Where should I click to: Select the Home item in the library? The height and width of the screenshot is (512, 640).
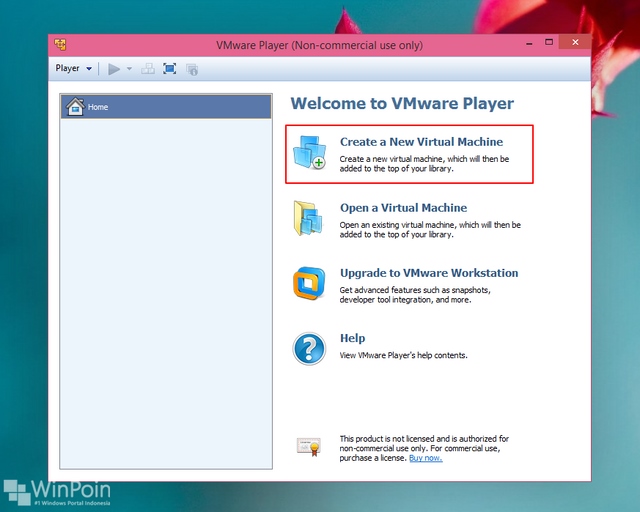click(166, 107)
